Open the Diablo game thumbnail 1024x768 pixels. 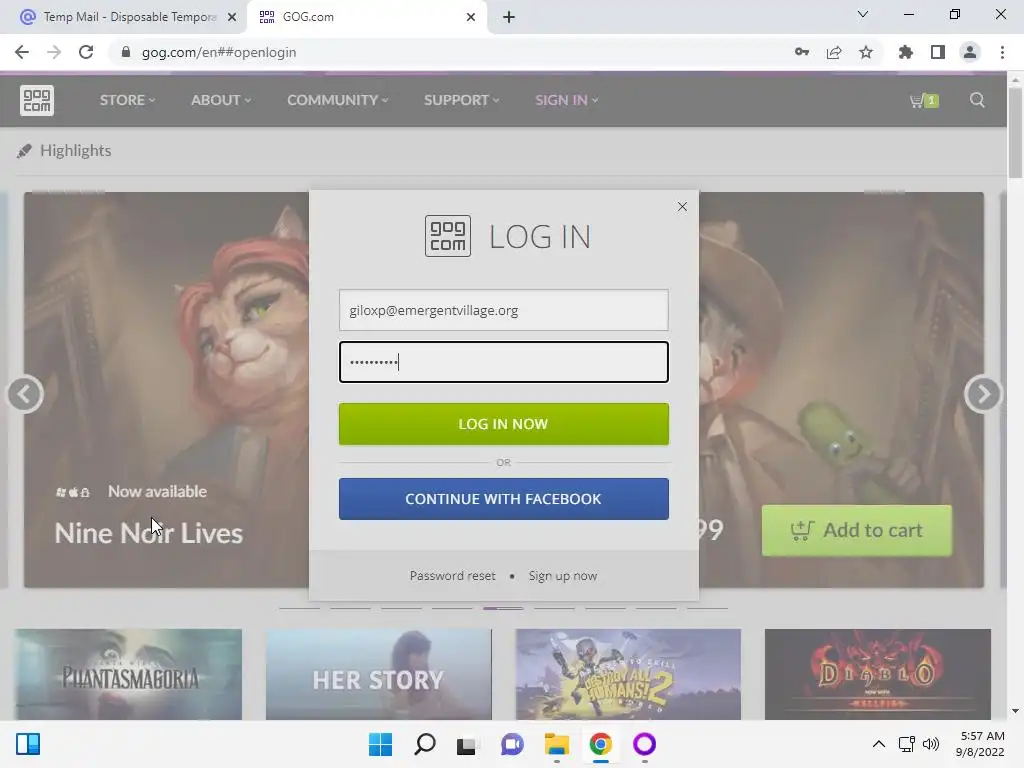tap(878, 674)
